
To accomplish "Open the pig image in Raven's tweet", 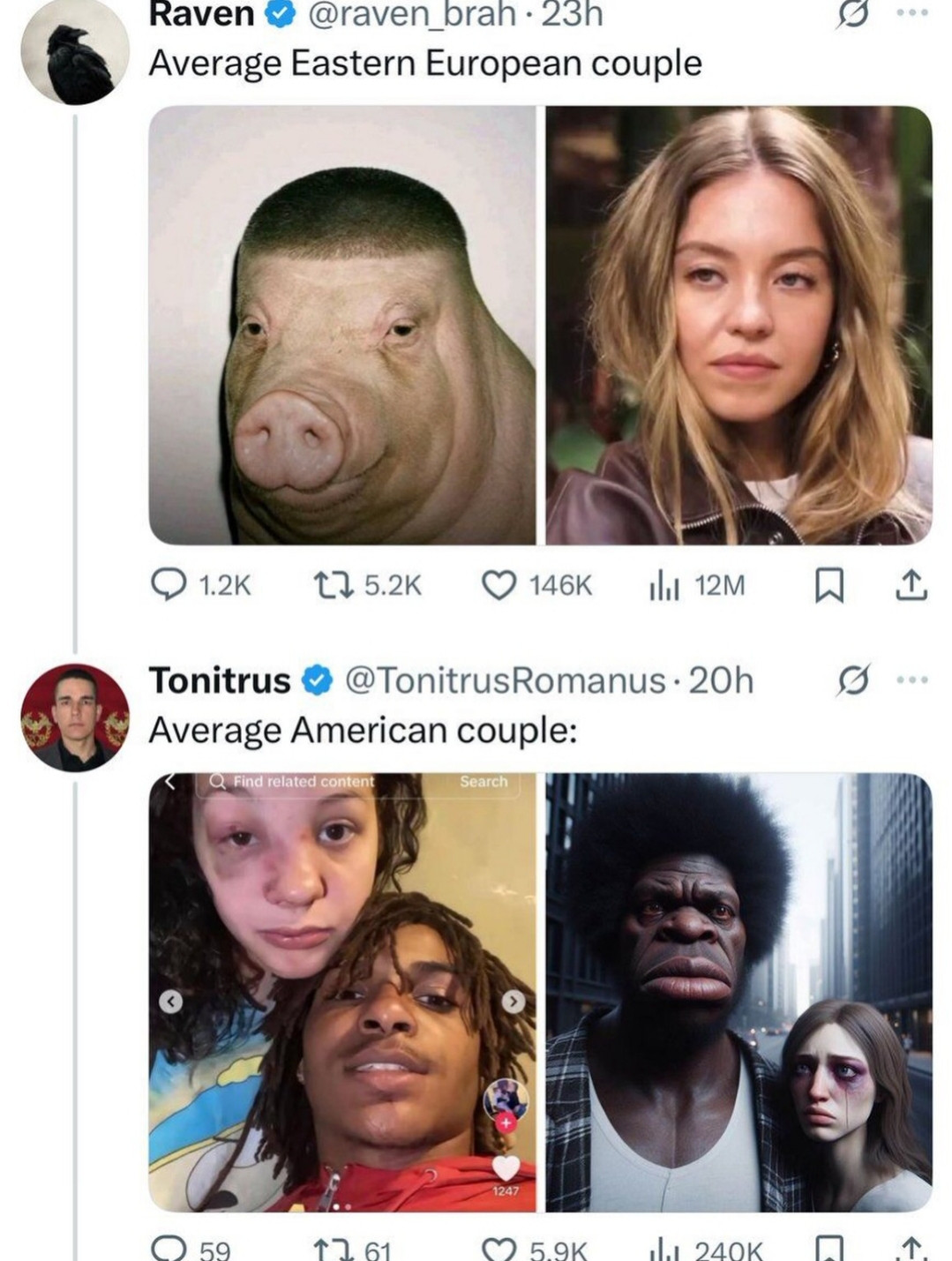I will [x=342, y=325].
